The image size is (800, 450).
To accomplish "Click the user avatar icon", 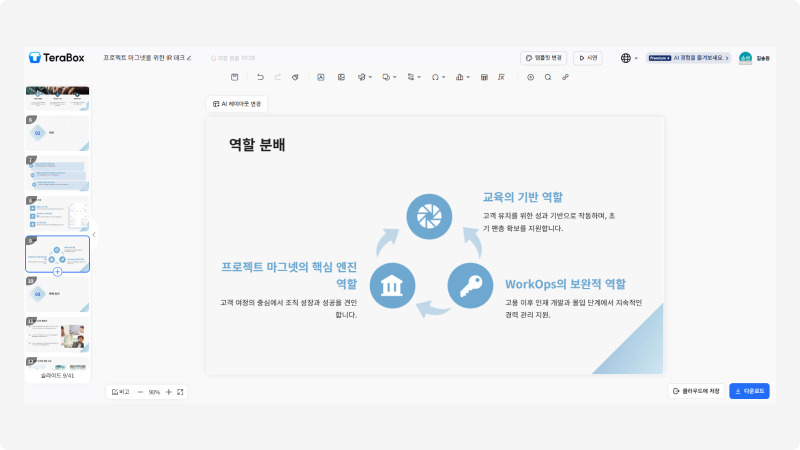I will coord(745,58).
